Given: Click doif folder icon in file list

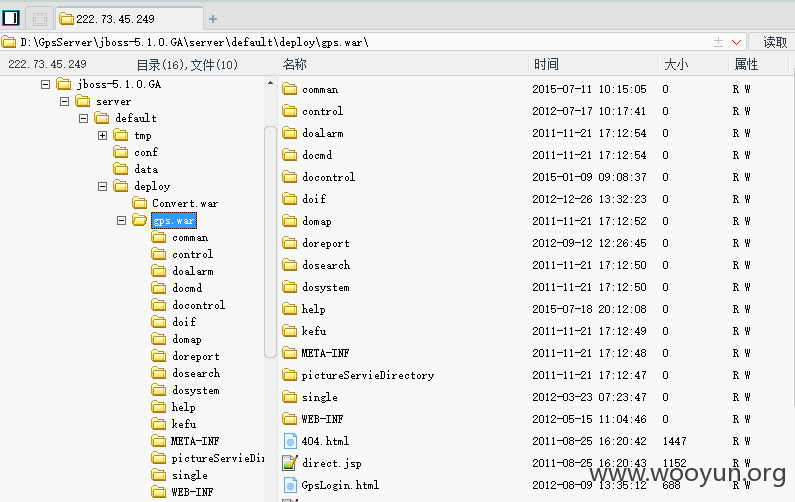Looking at the screenshot, I should 290,199.
